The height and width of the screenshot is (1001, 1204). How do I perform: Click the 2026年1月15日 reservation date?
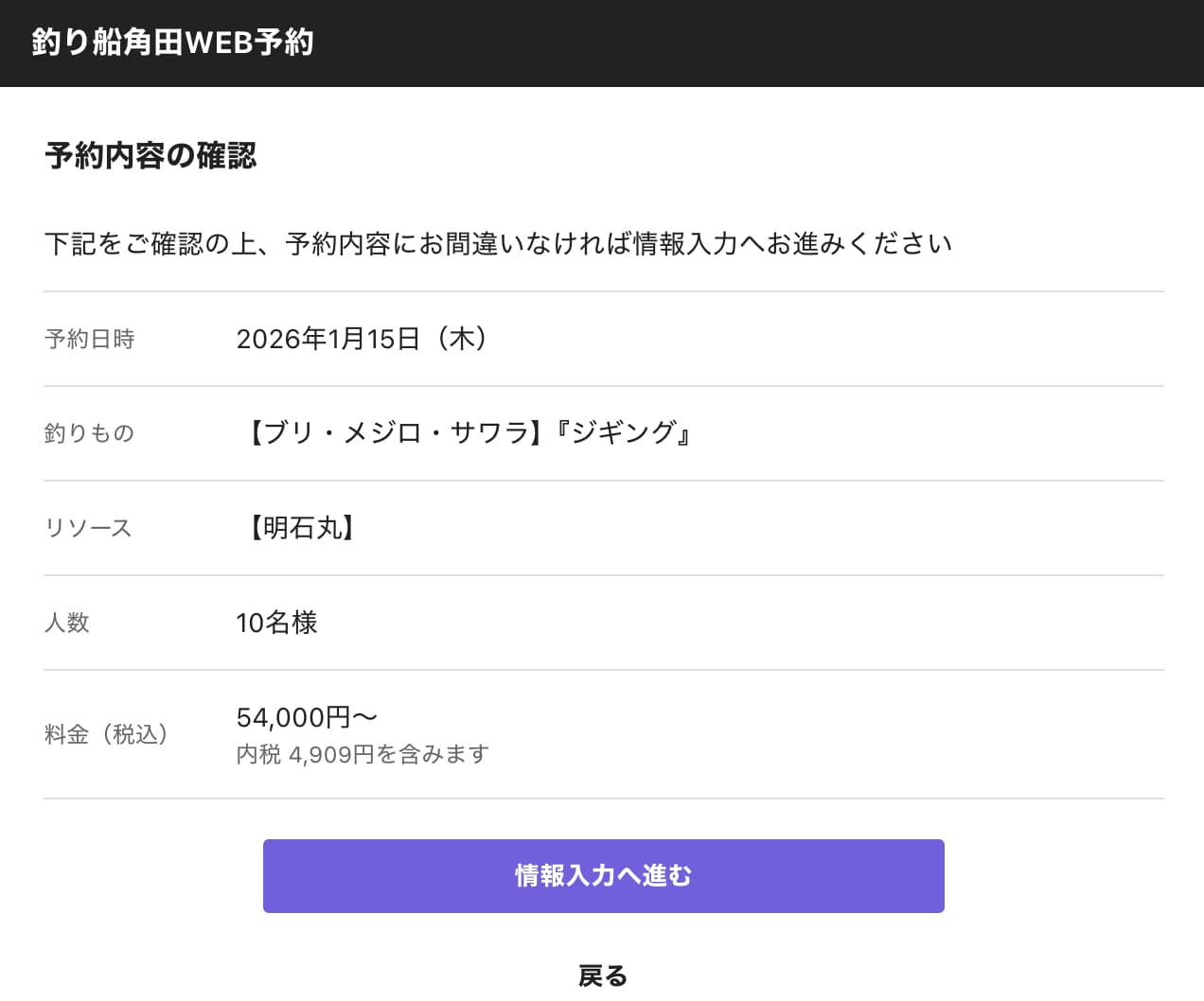pos(328,339)
